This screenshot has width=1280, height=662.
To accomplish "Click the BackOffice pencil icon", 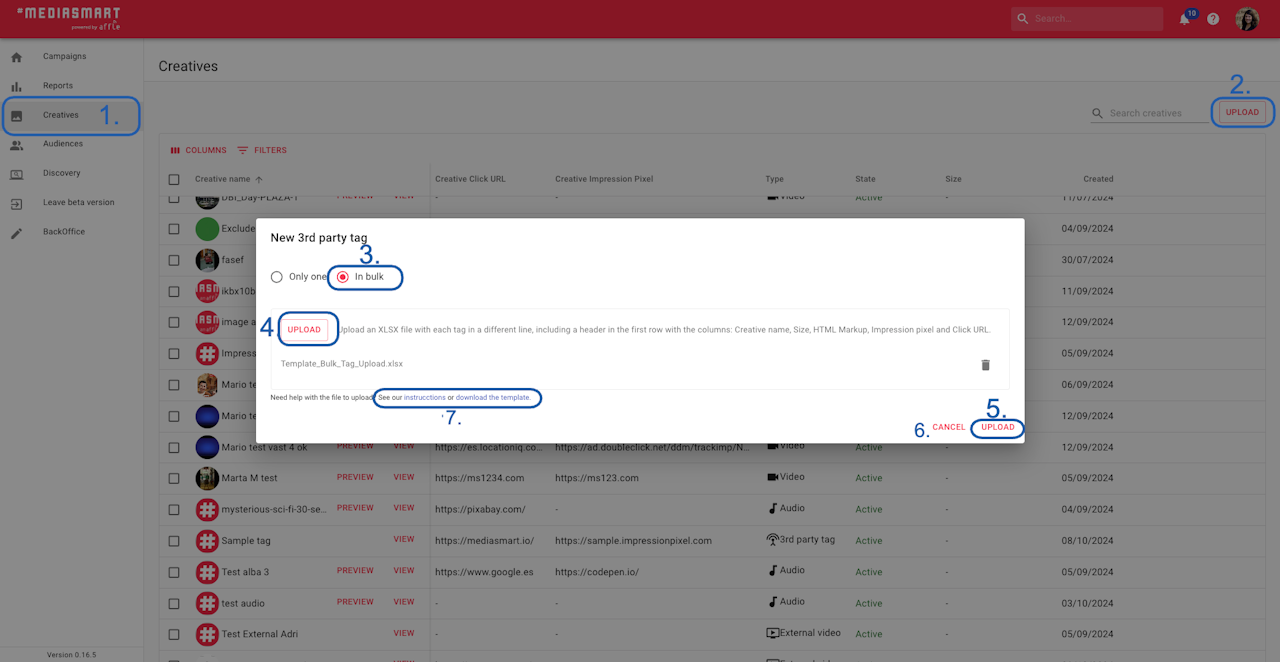I will [16, 232].
